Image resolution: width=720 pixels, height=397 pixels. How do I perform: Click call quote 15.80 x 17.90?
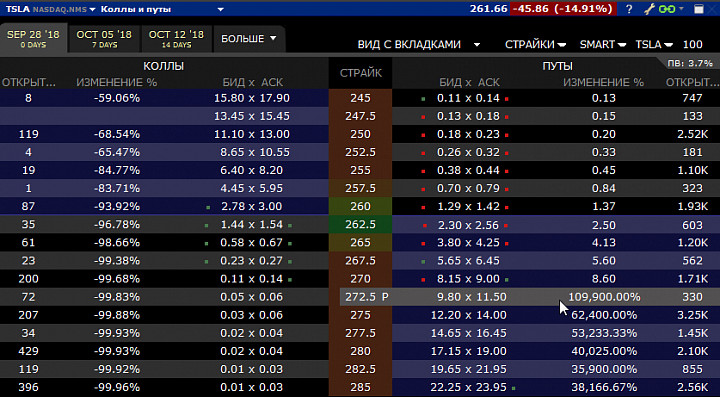tap(252, 98)
